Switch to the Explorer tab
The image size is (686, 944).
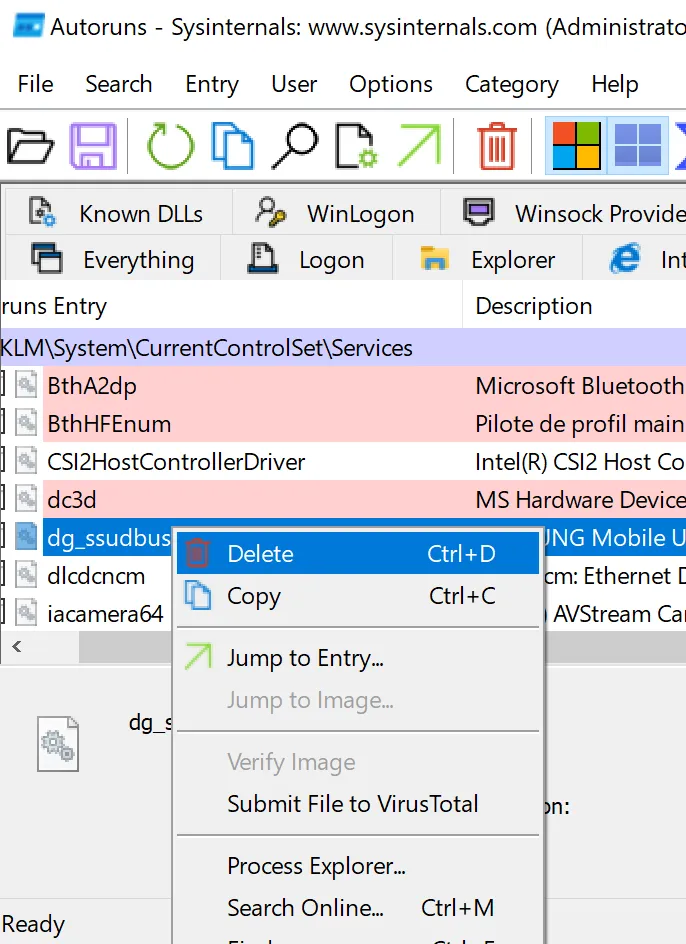coord(487,259)
